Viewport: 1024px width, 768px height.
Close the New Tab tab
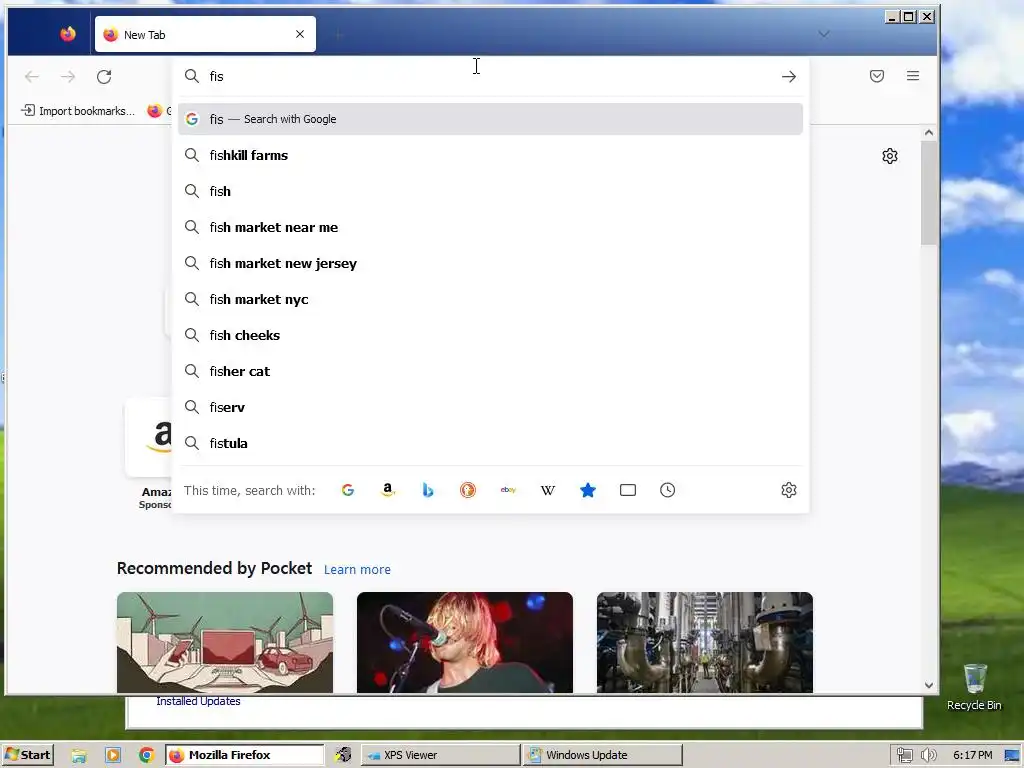pyautogui.click(x=300, y=34)
